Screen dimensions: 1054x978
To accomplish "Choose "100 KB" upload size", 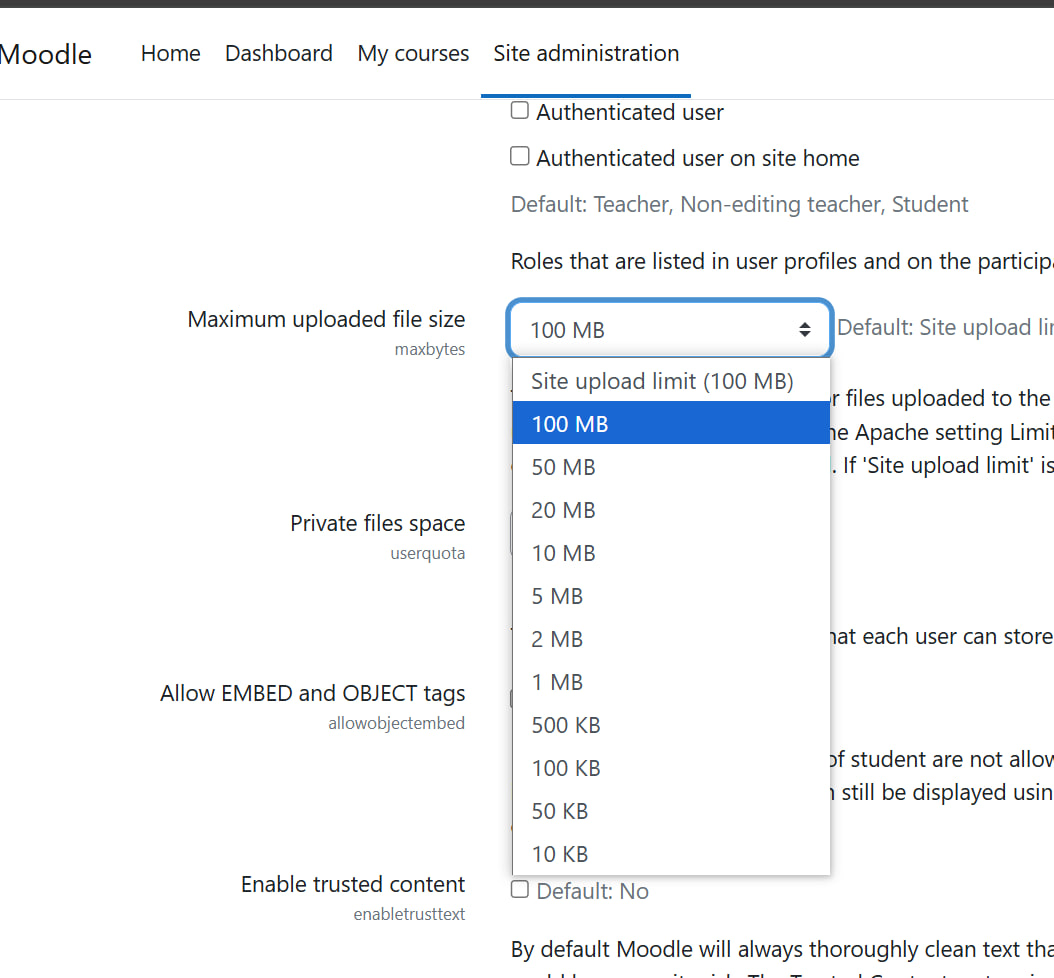I will click(565, 768).
